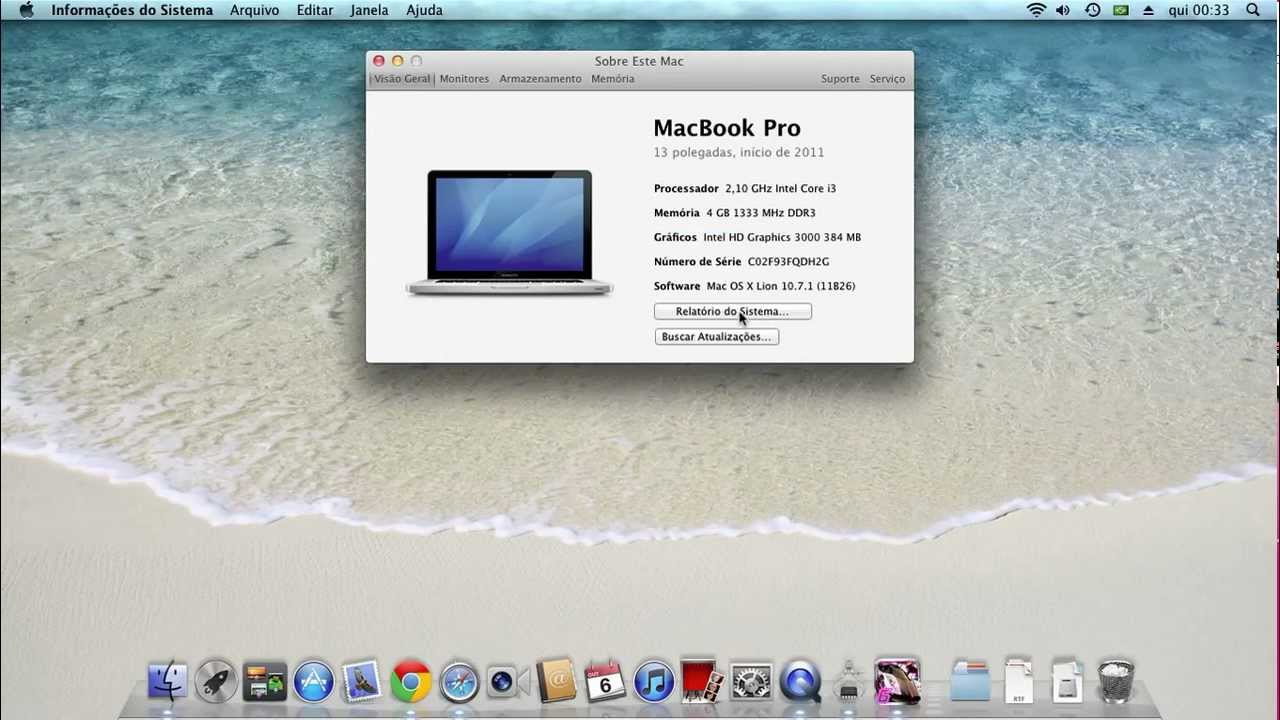1280x720 pixels.
Task: Open the Brazil flag input menu
Action: coord(1121,10)
